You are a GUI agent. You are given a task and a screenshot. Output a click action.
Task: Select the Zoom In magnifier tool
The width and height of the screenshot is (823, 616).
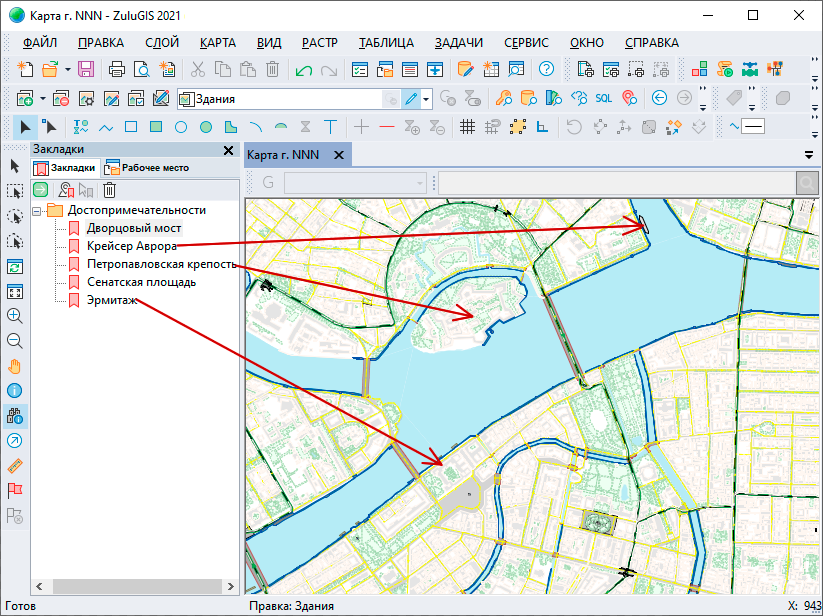click(14, 315)
